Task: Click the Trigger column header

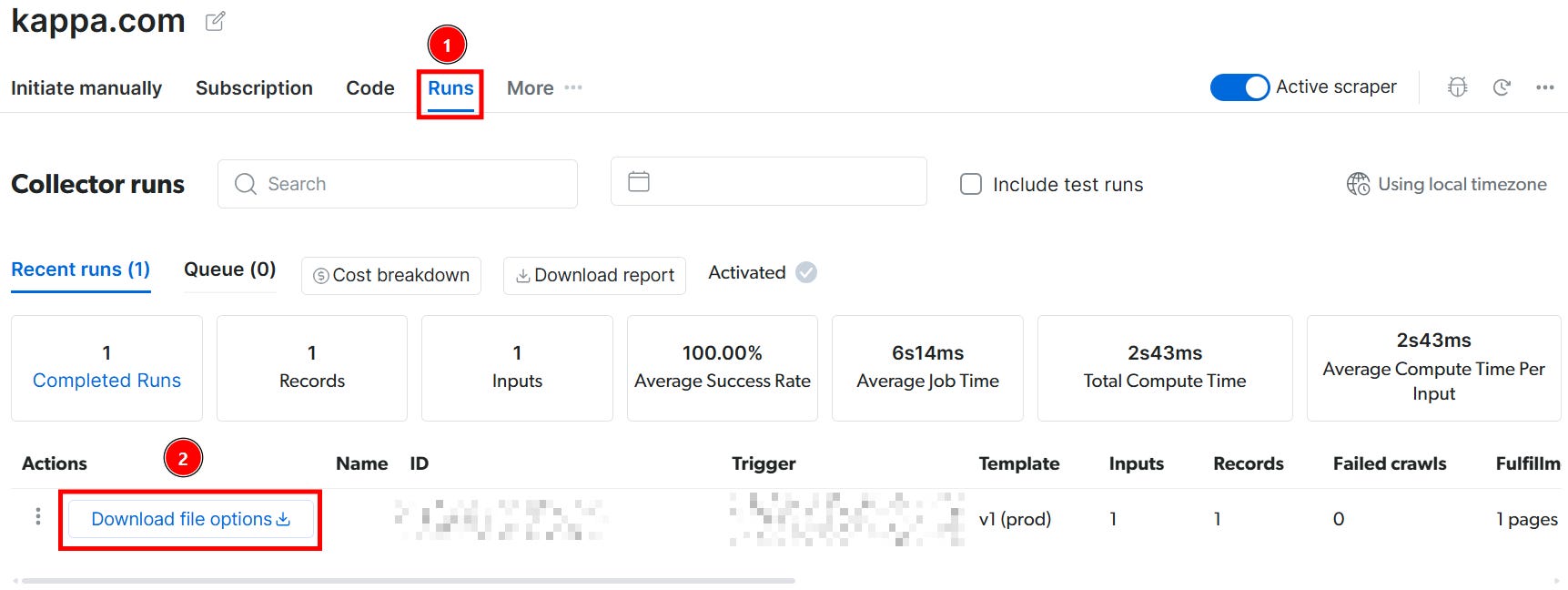Action: click(x=764, y=463)
